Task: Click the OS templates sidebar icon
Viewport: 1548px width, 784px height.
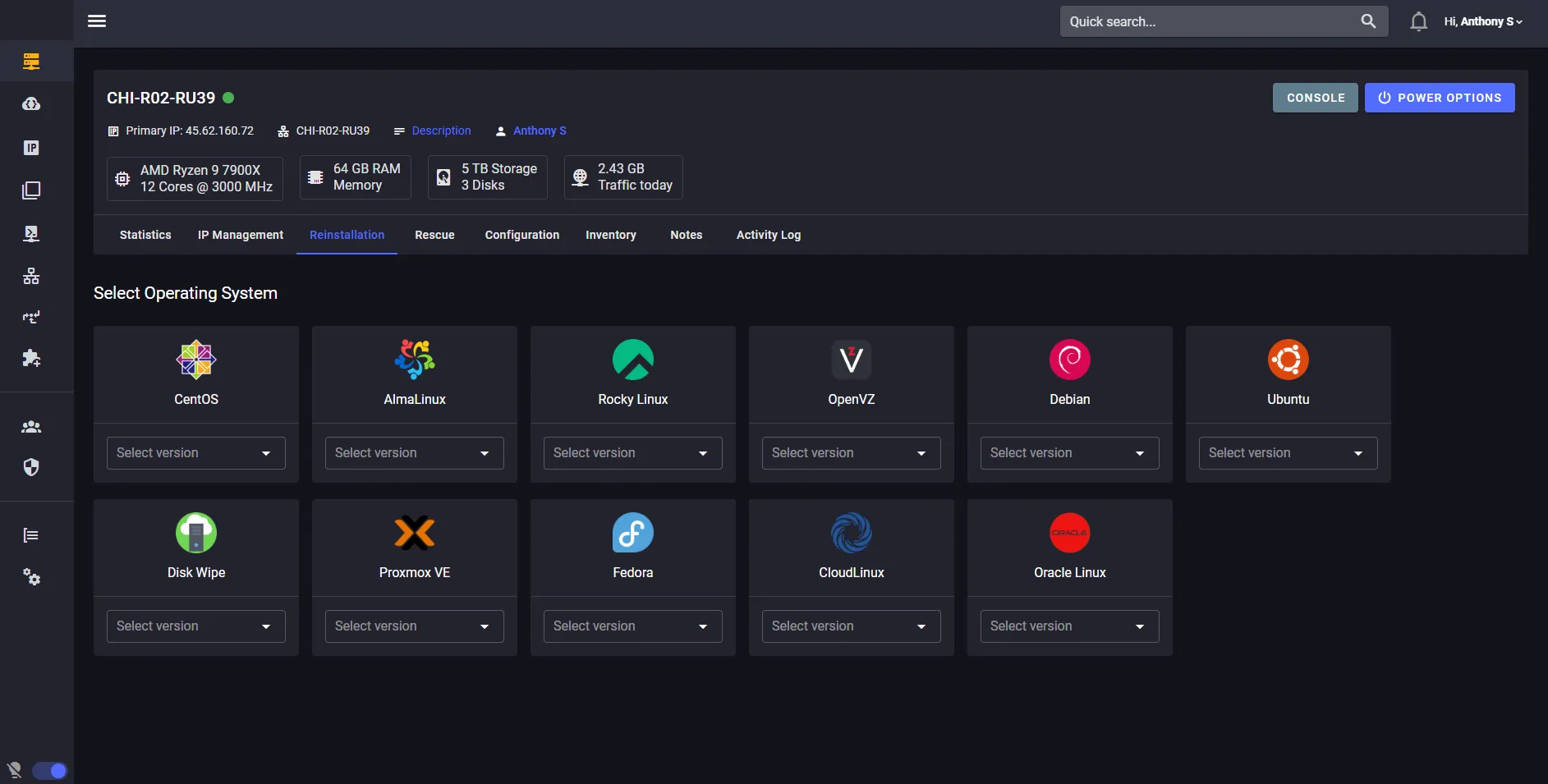Action: [x=31, y=190]
